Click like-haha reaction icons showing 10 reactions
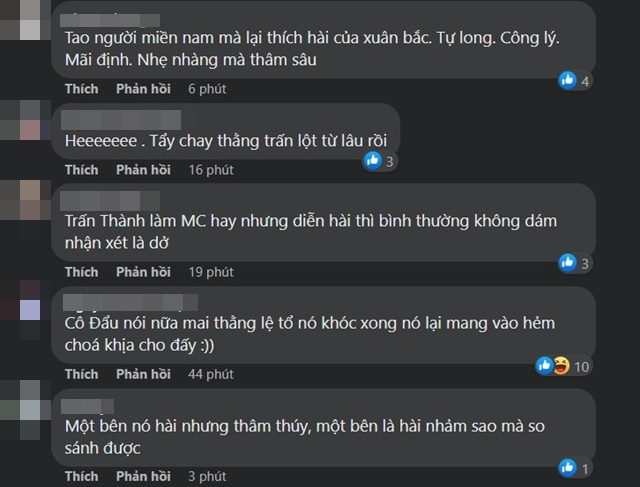Viewport: 640px width, 487px height. point(553,366)
